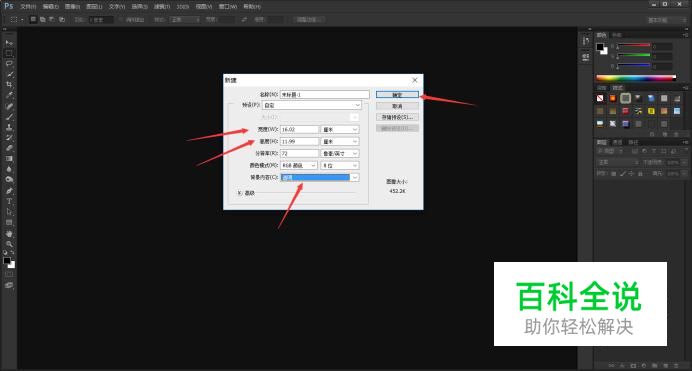Viewport: 692px width, 371px height.
Task: Open the color mode (颜色模式) dropdown
Action: (299, 165)
